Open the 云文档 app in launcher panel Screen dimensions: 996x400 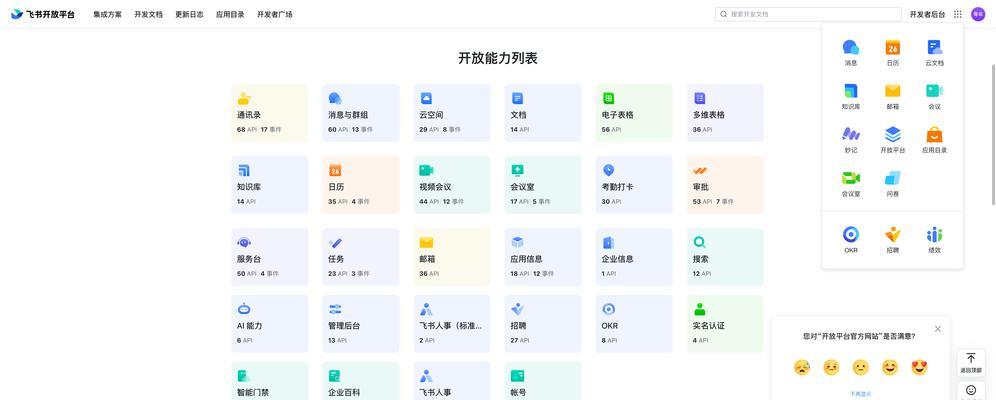pos(934,53)
